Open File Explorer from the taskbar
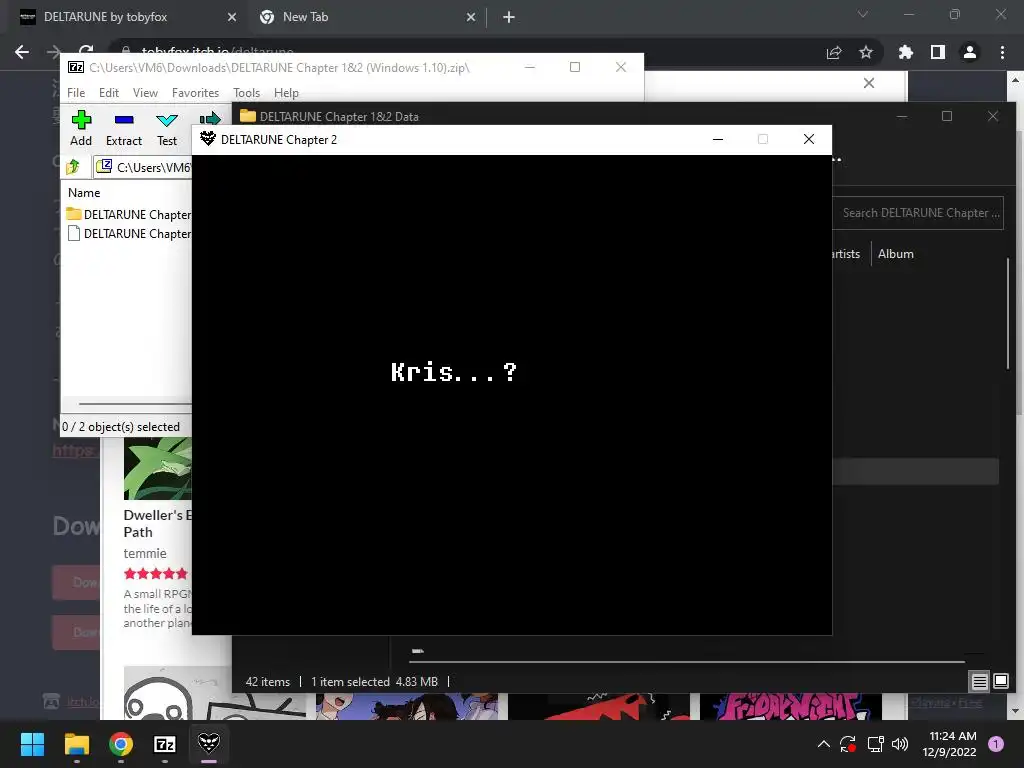 76,744
